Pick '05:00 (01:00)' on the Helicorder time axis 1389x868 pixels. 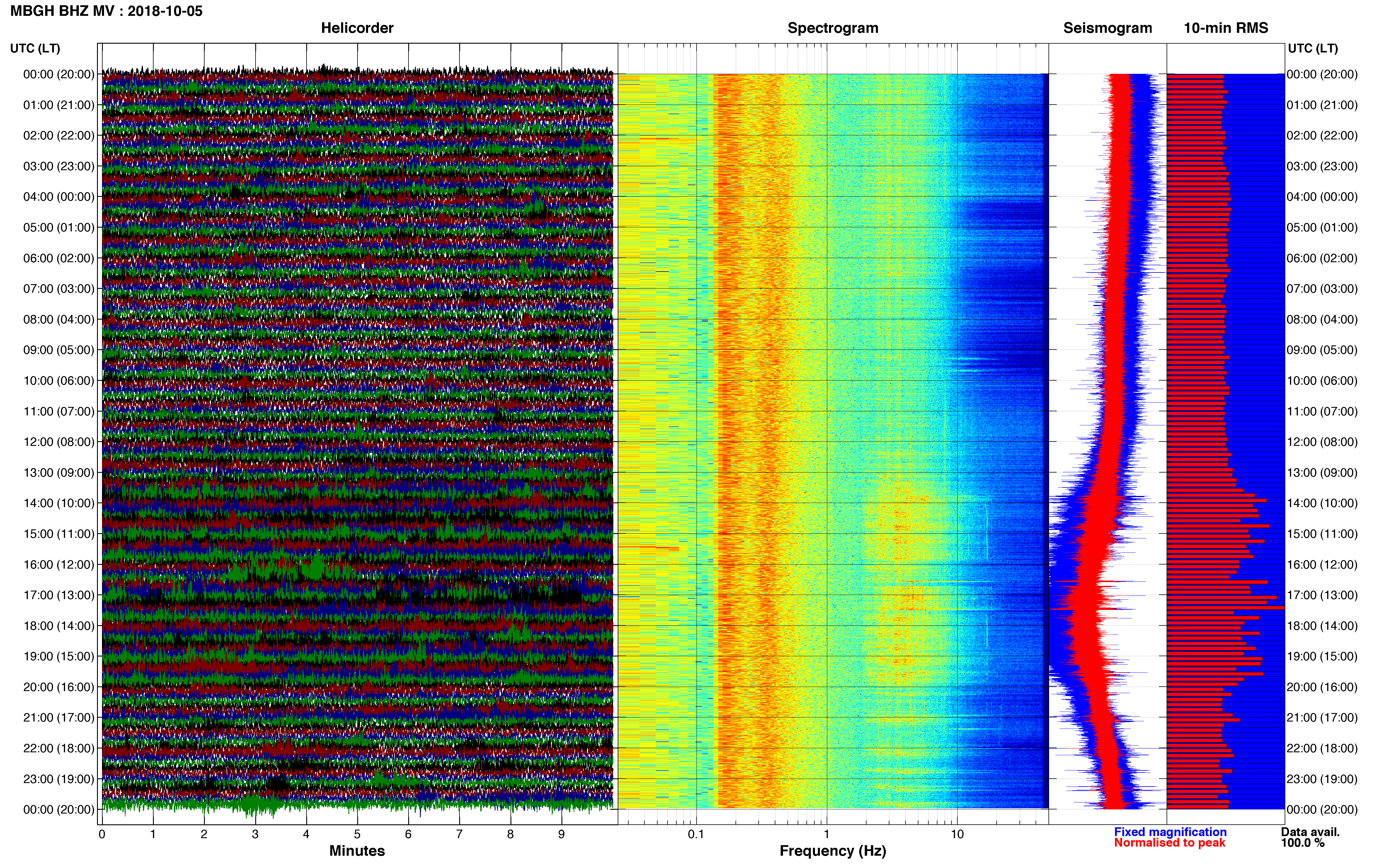pos(59,227)
